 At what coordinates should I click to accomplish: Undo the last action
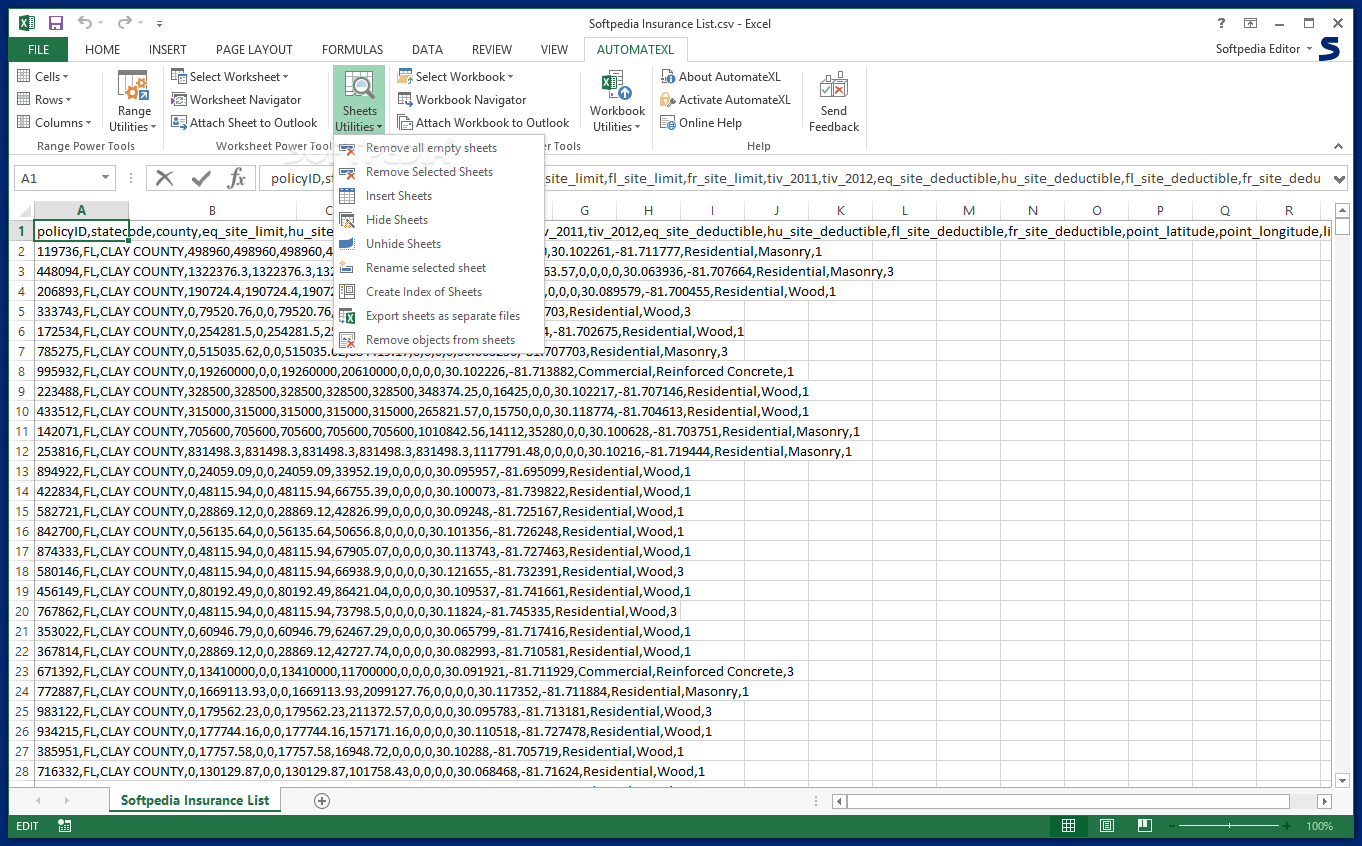[x=85, y=23]
